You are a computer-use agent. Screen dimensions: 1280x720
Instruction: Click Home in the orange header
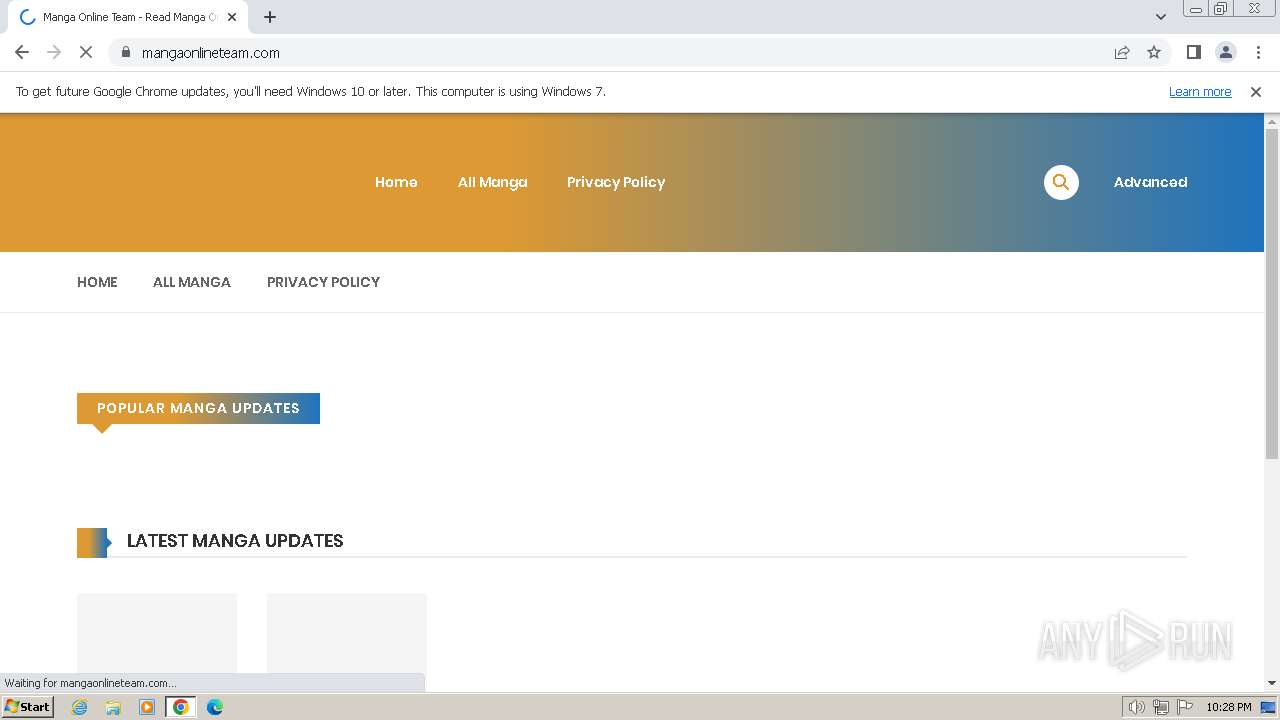[396, 182]
